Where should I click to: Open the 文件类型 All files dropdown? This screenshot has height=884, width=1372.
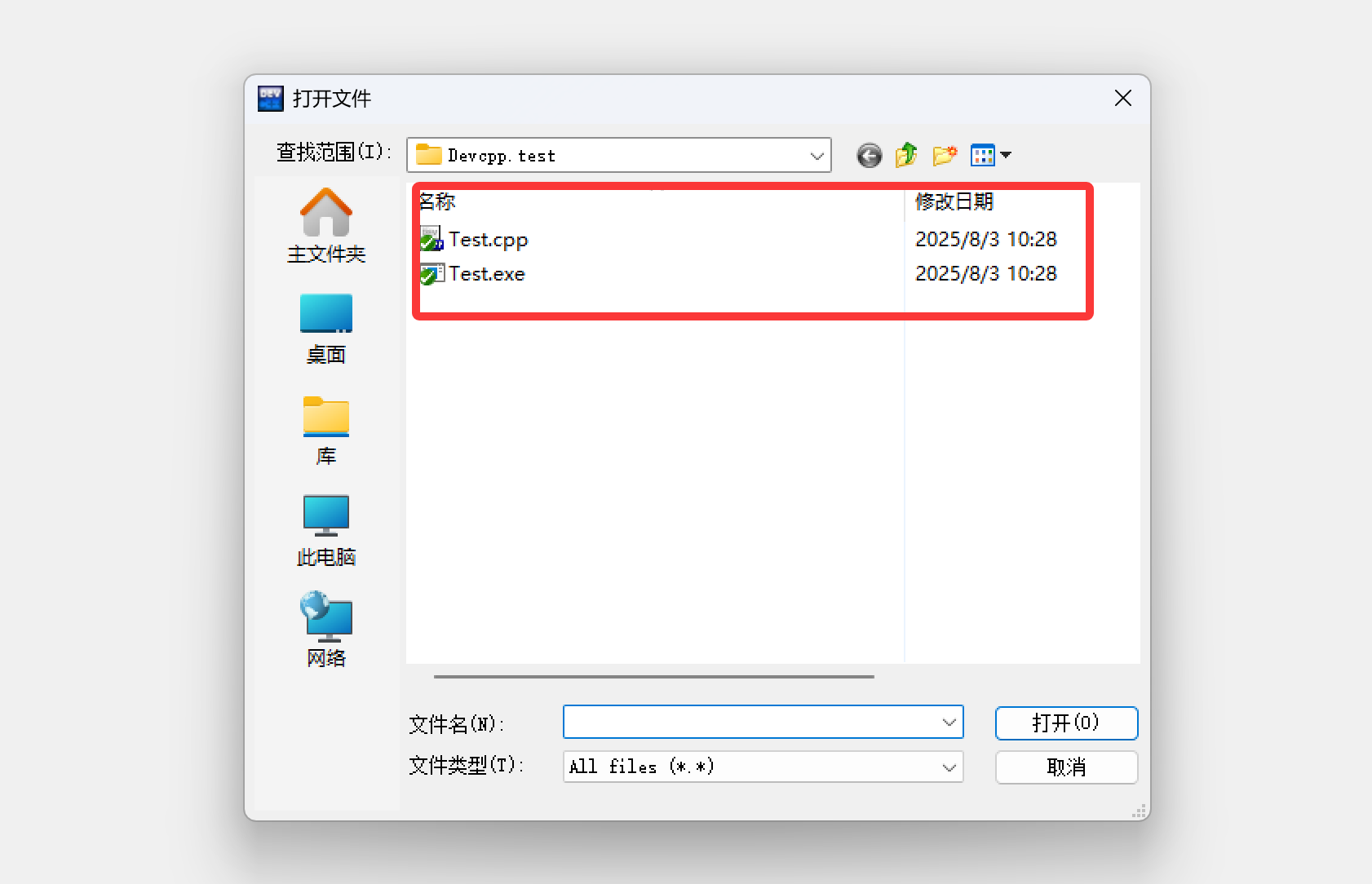763,767
